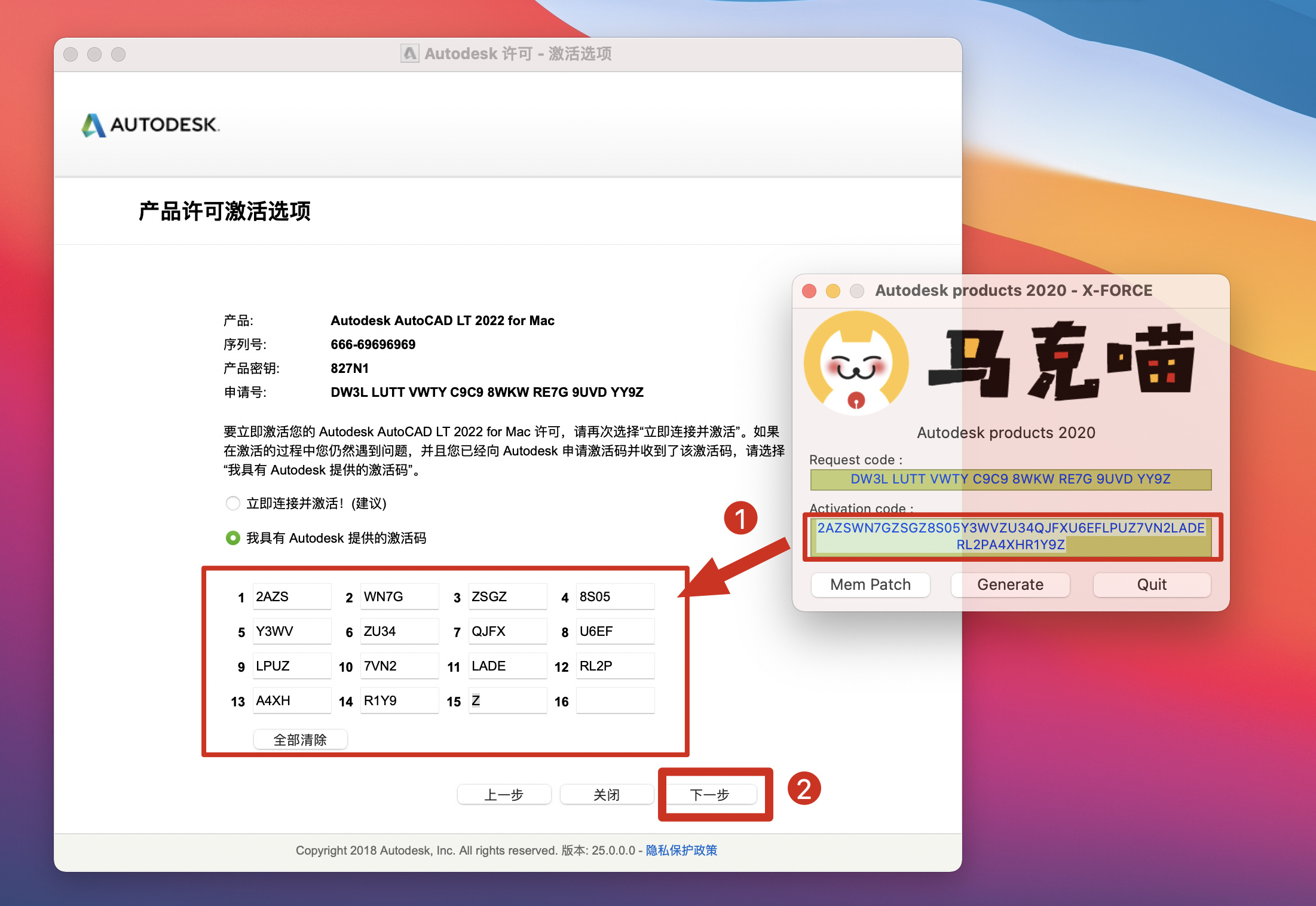Close the X-FORCE window with red button
The height and width of the screenshot is (906, 1316).
(809, 291)
